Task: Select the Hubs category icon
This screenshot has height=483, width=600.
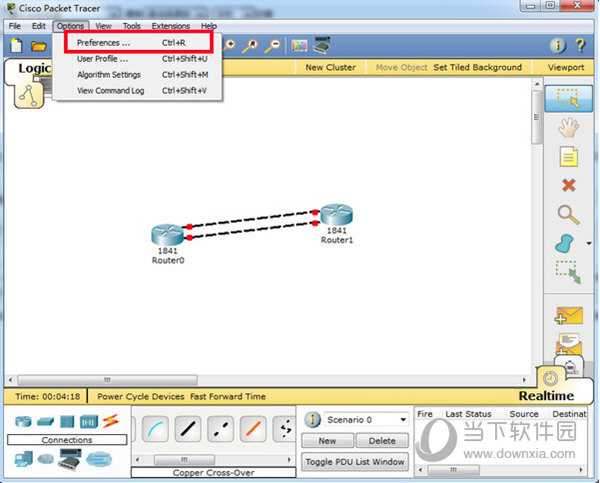Action: tap(67, 422)
